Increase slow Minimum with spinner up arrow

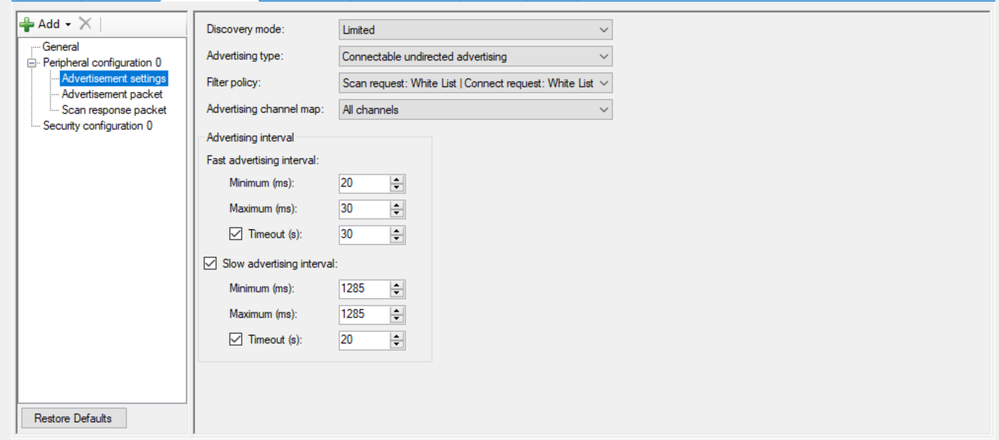point(398,285)
